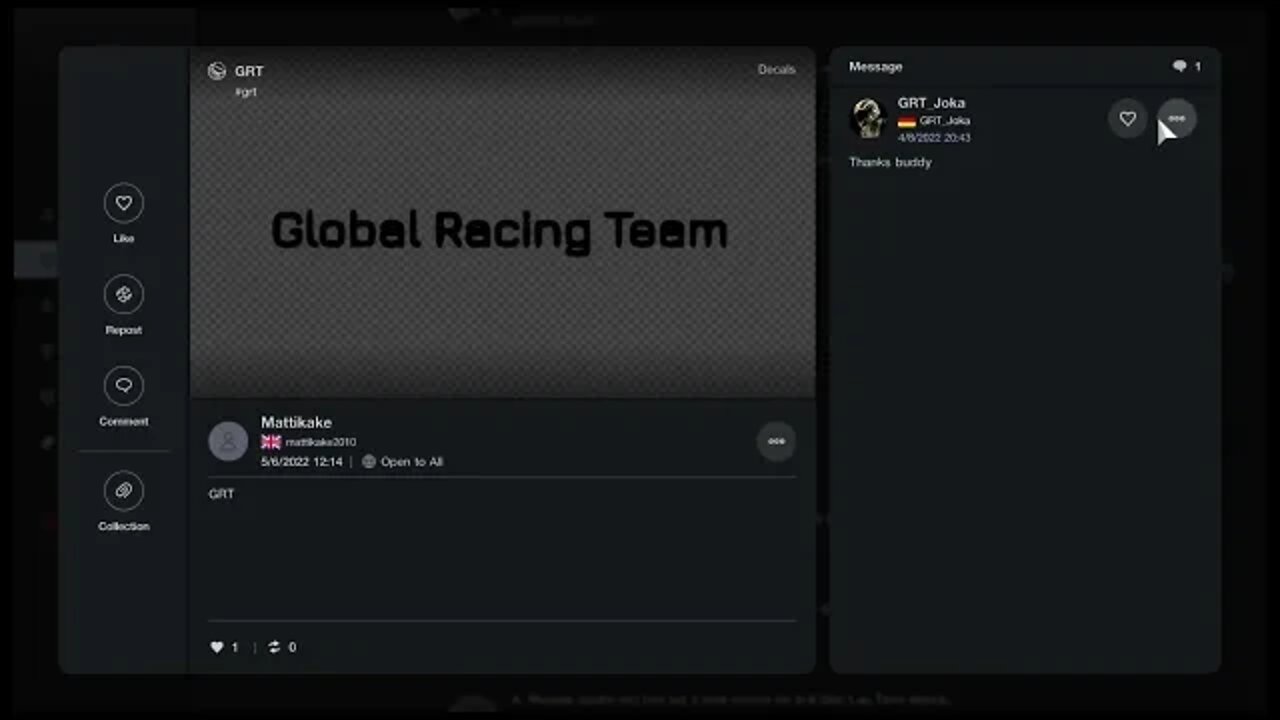Viewport: 1280px width, 720px height.
Task: Like GRT_Joka's comment
Action: [x=1127, y=119]
